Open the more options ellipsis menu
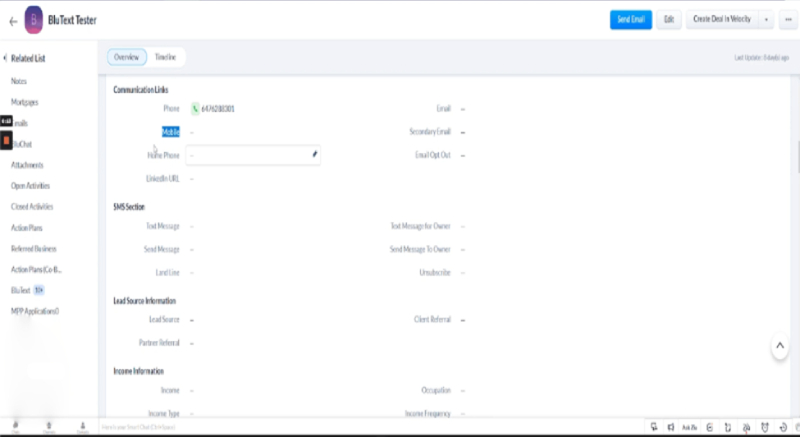Viewport: 800px width, 437px height. tap(788, 20)
